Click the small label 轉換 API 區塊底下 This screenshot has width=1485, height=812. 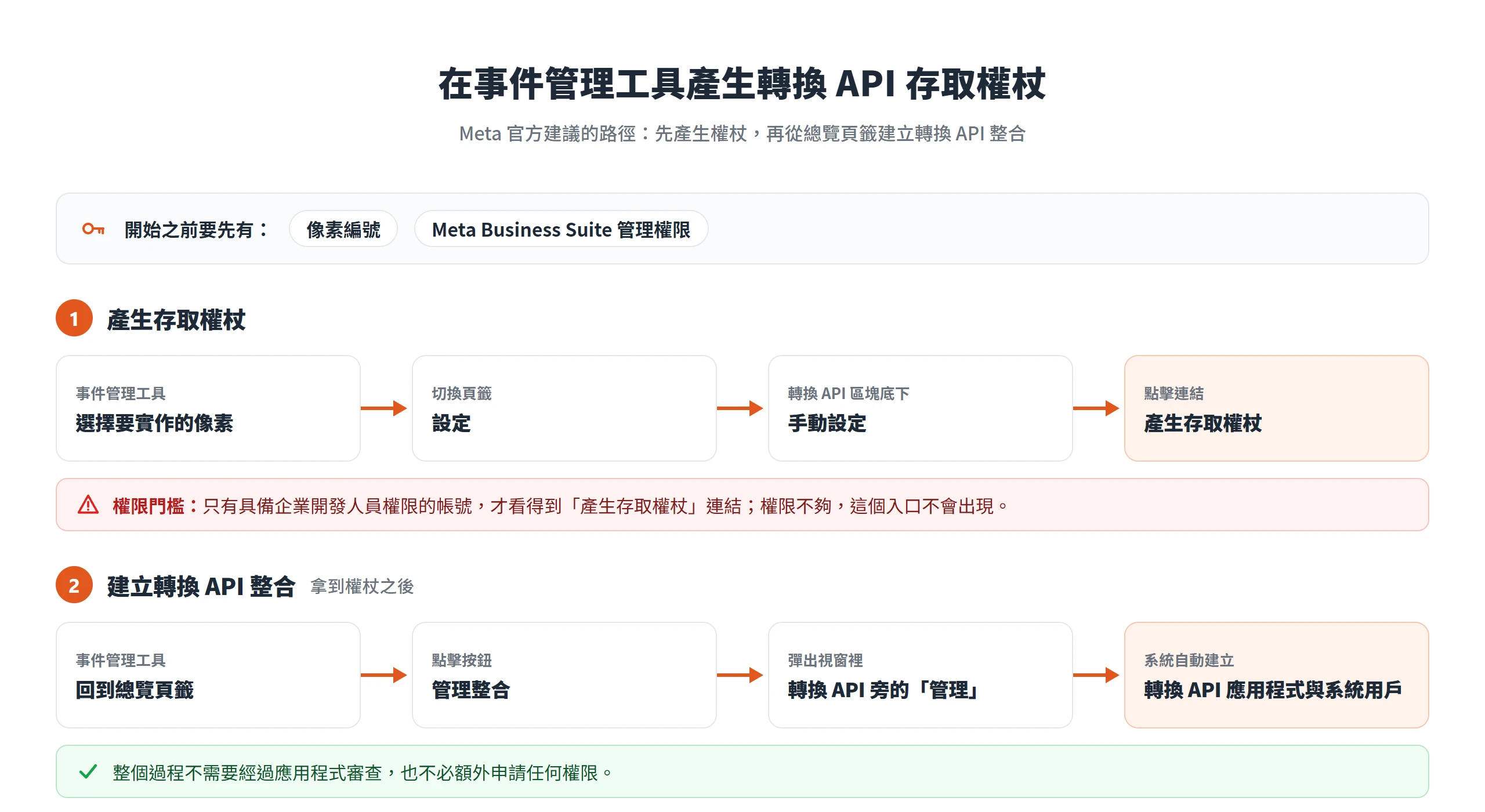point(849,393)
